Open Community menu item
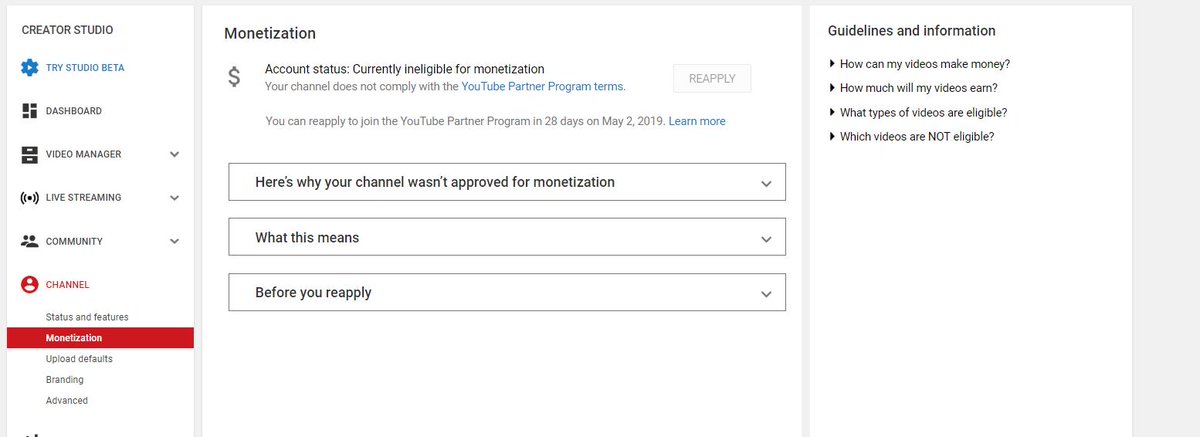1200x437 pixels. click(x=74, y=241)
